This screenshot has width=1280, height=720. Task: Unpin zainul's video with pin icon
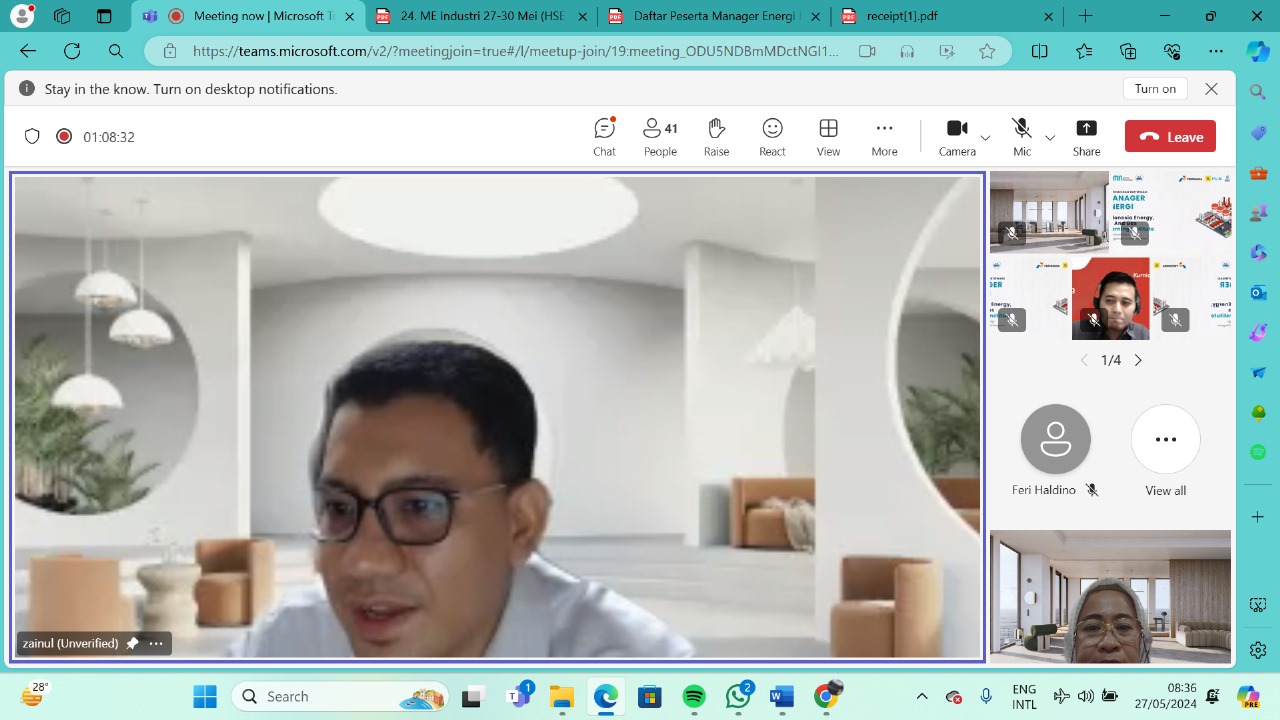coord(132,644)
